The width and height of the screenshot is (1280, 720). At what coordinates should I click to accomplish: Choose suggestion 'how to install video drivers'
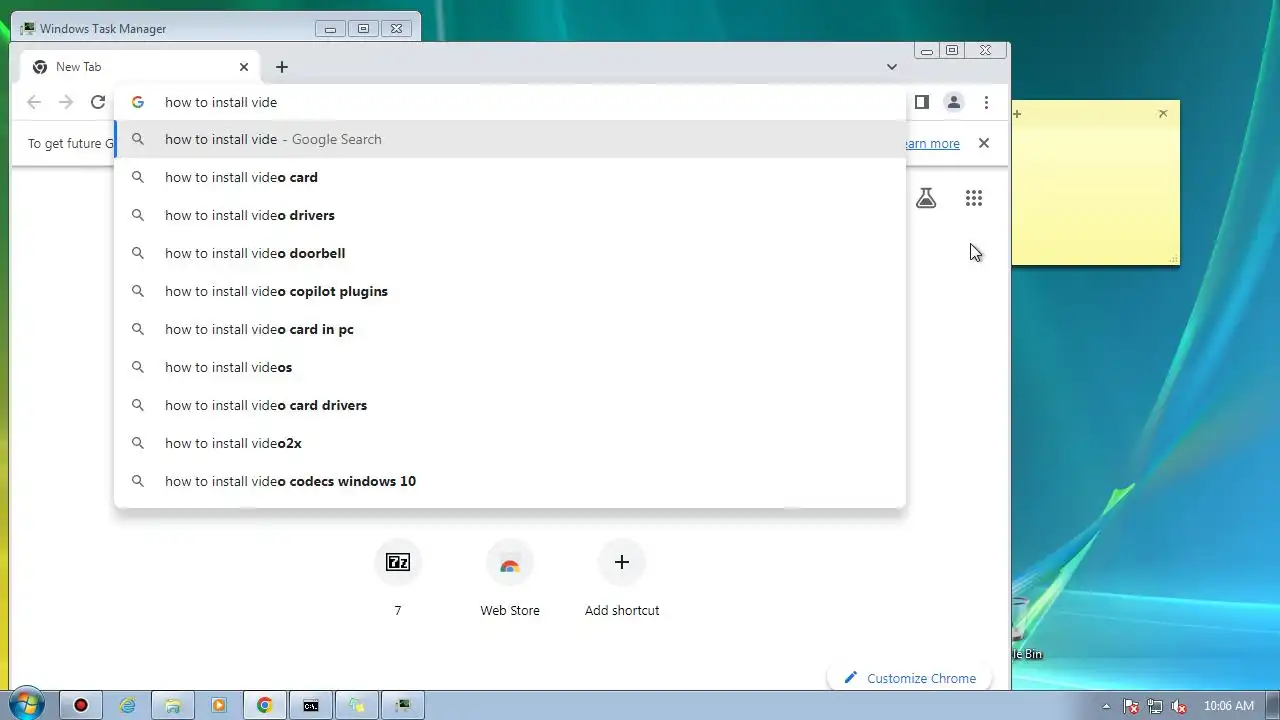tap(510, 215)
